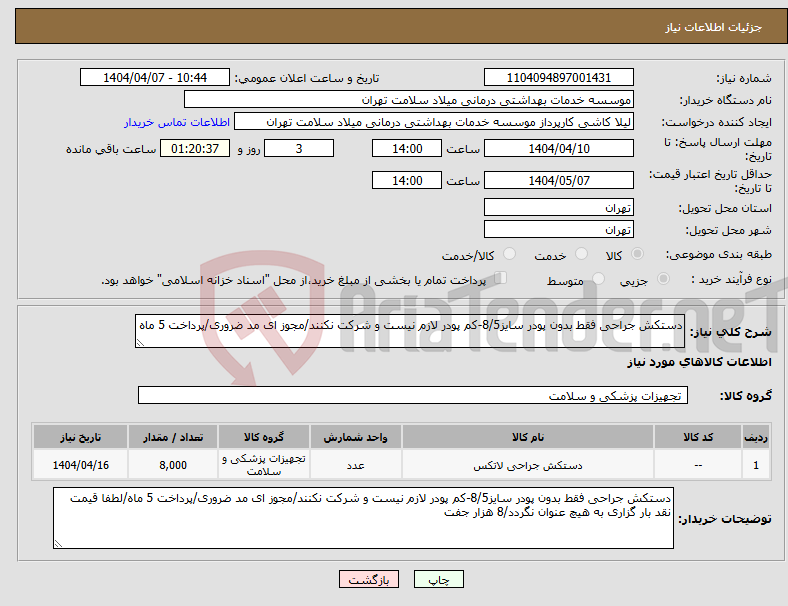The height and width of the screenshot is (606, 788).
Task: Select the کالا (goods) radio button
Action: click(x=637, y=254)
